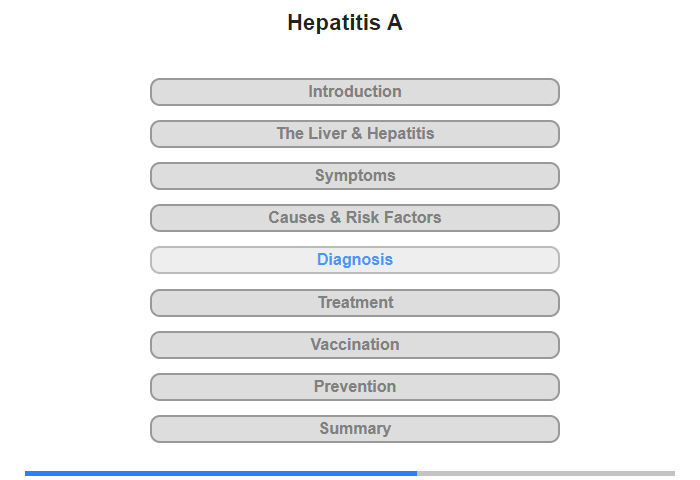Select the Prevention section button

pos(354,387)
